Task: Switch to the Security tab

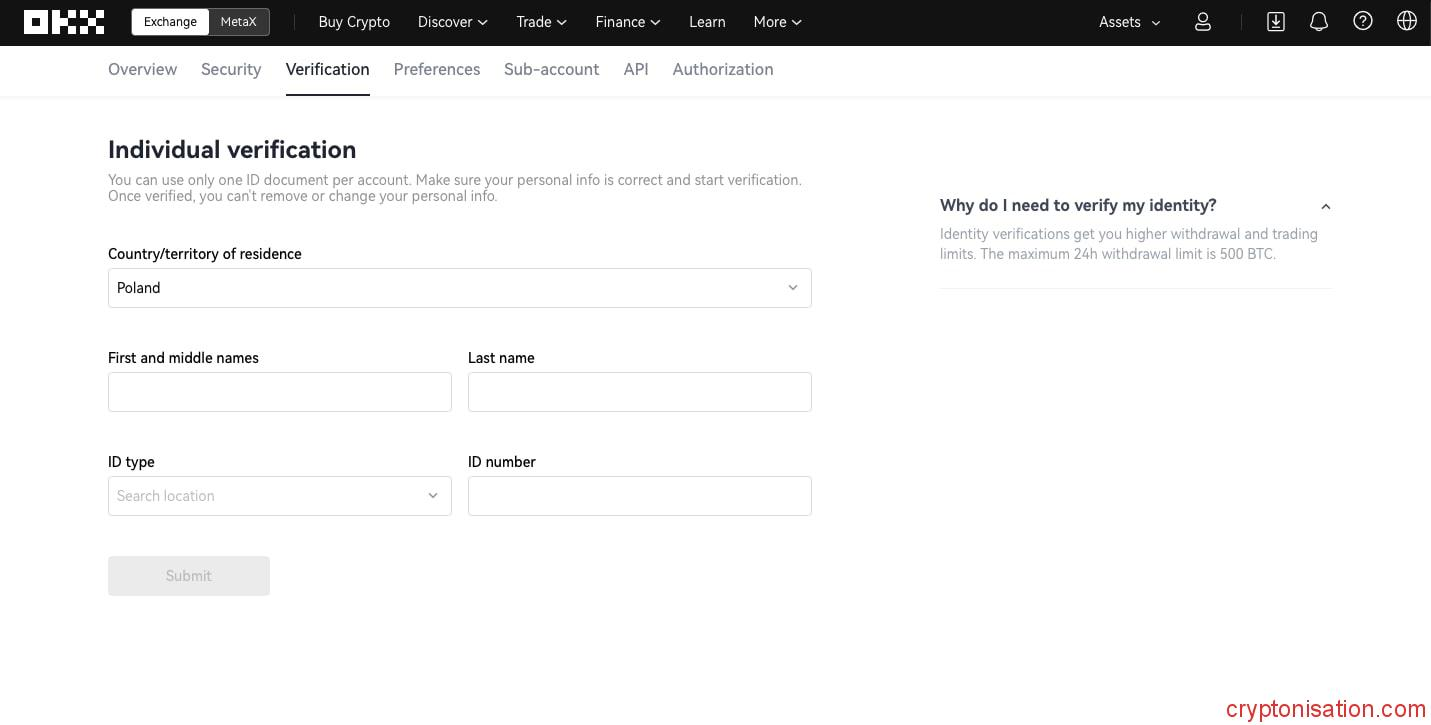Action: tap(231, 69)
